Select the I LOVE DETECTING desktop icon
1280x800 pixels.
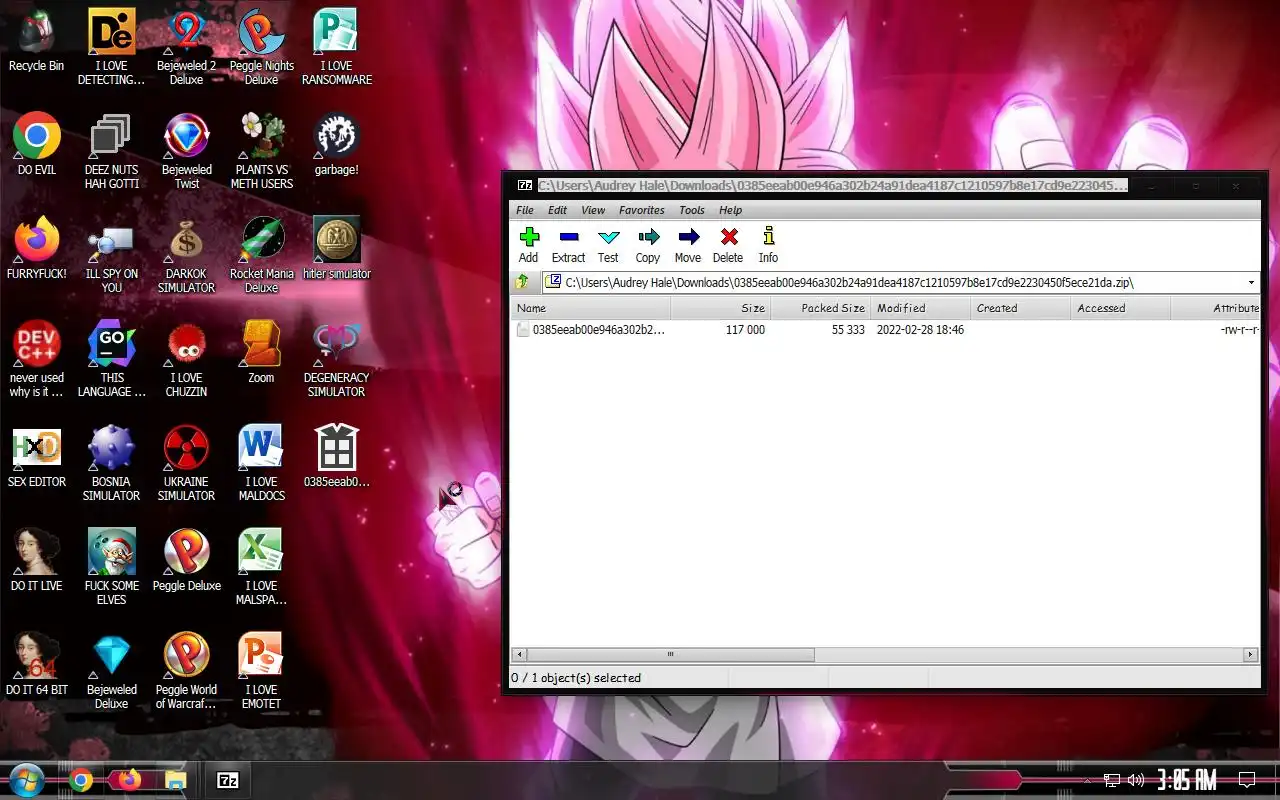[x=111, y=47]
